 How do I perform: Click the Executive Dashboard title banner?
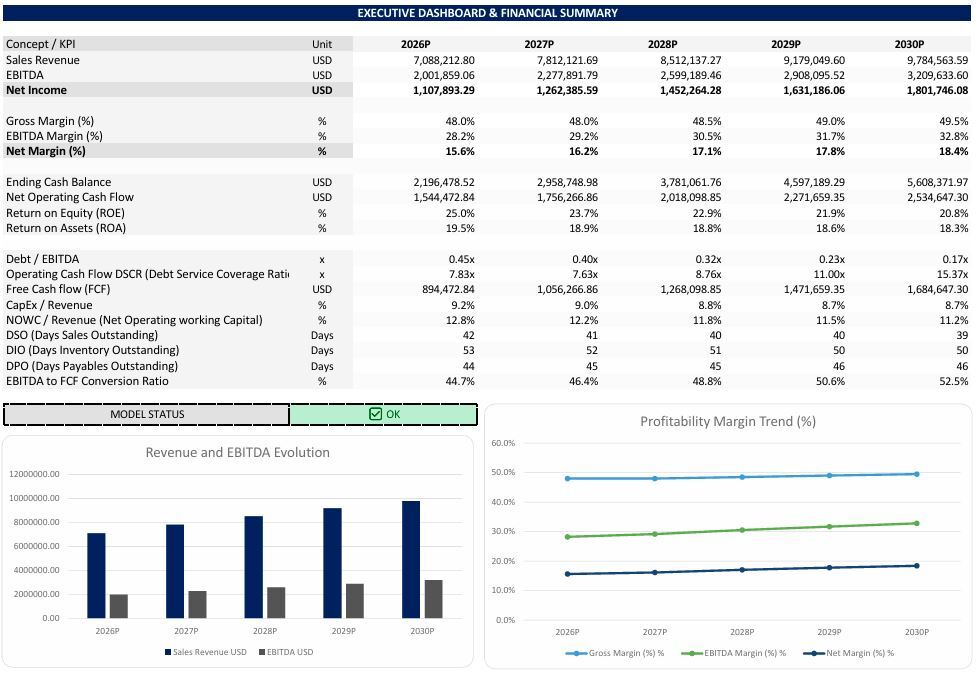coord(487,13)
